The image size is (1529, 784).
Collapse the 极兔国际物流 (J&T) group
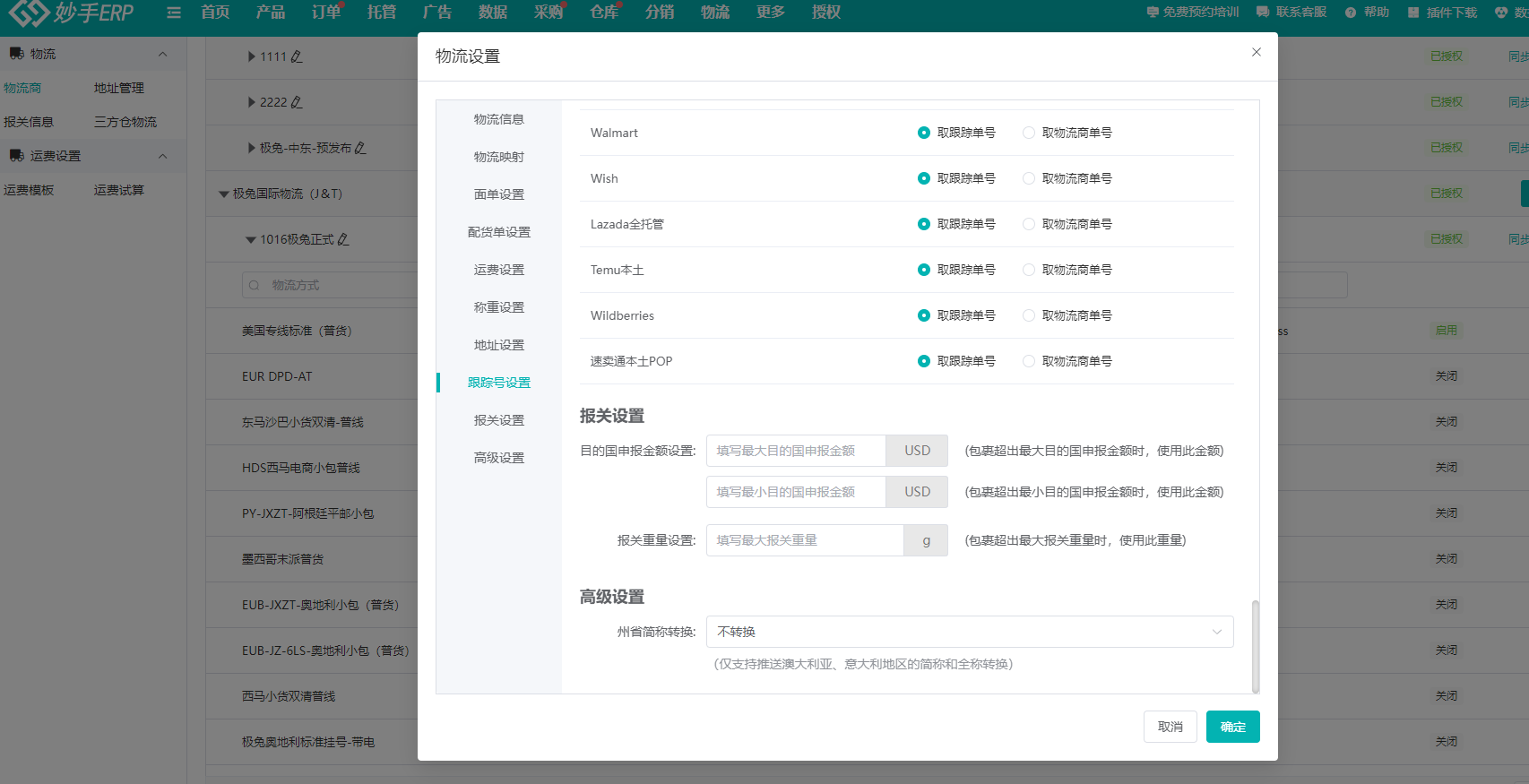point(224,194)
